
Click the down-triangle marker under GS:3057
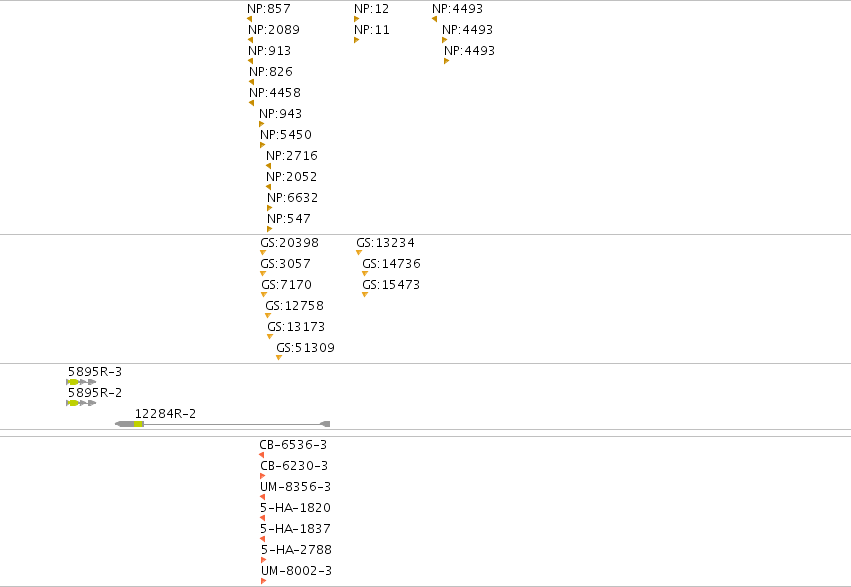[263, 274]
